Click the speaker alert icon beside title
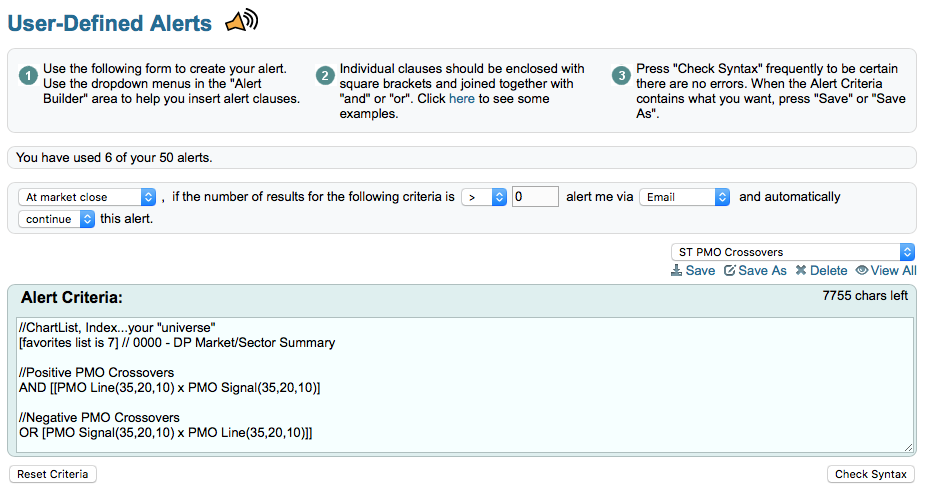 [240, 20]
